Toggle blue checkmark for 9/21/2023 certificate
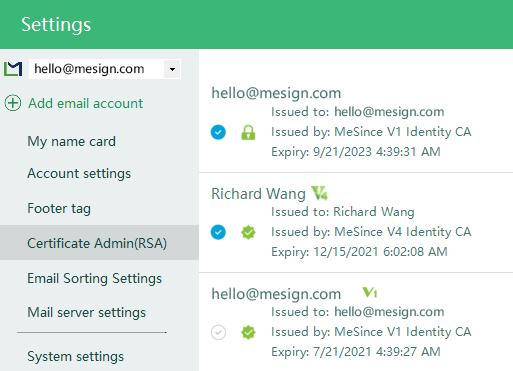This screenshot has width=513, height=371. (218, 132)
